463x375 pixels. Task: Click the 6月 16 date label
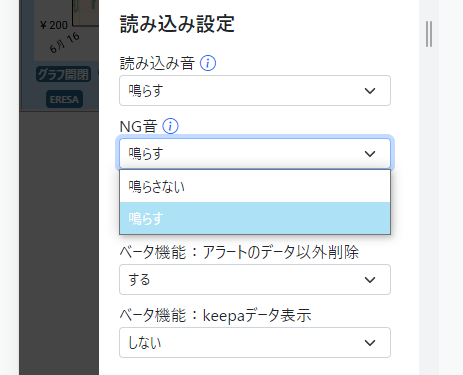point(65,43)
